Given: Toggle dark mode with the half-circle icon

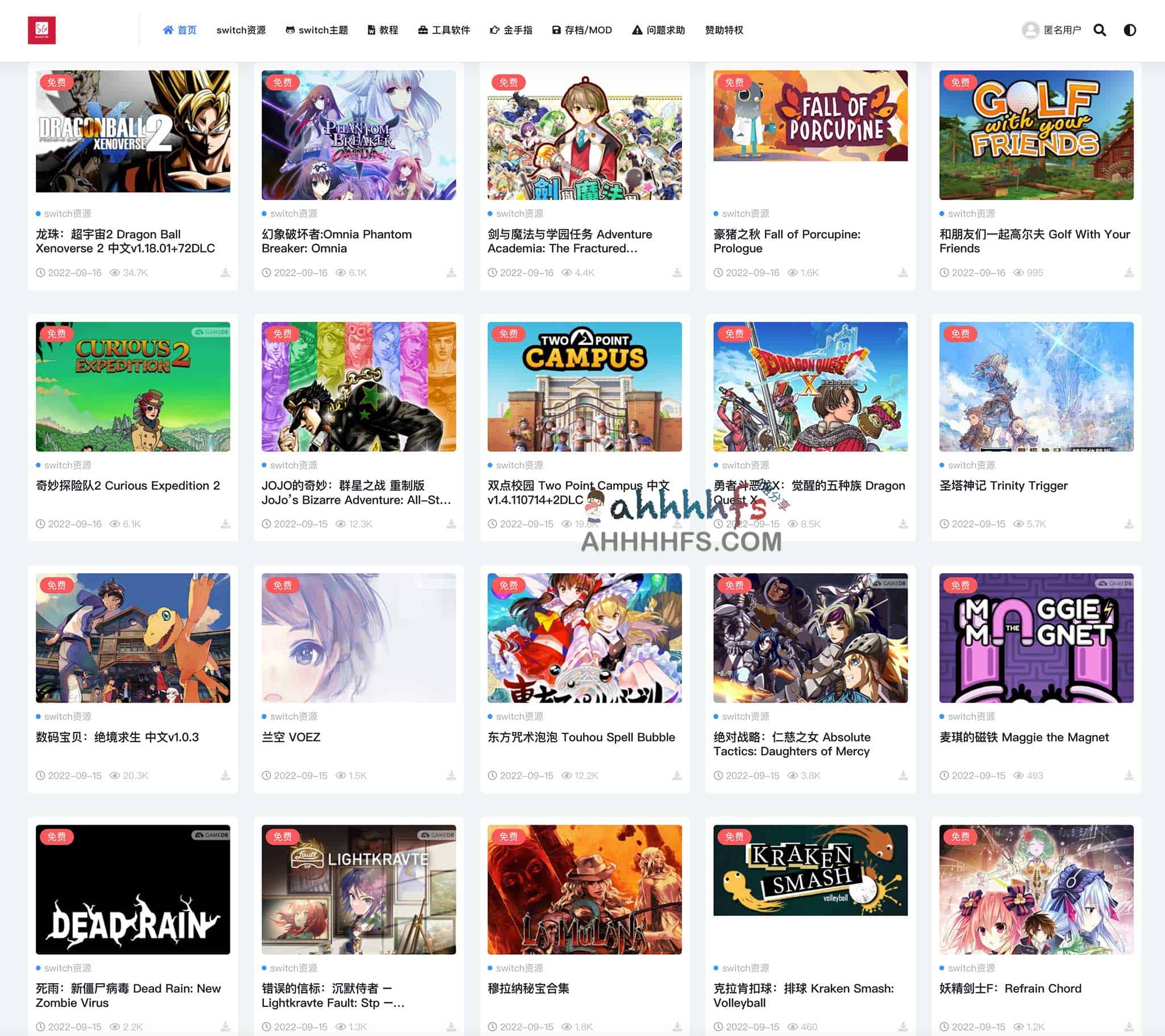Looking at the screenshot, I should (1129, 30).
